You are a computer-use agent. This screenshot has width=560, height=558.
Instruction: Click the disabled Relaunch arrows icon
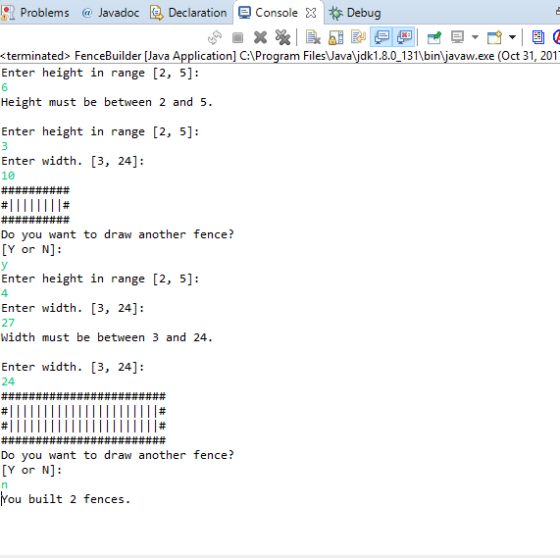[x=215, y=37]
